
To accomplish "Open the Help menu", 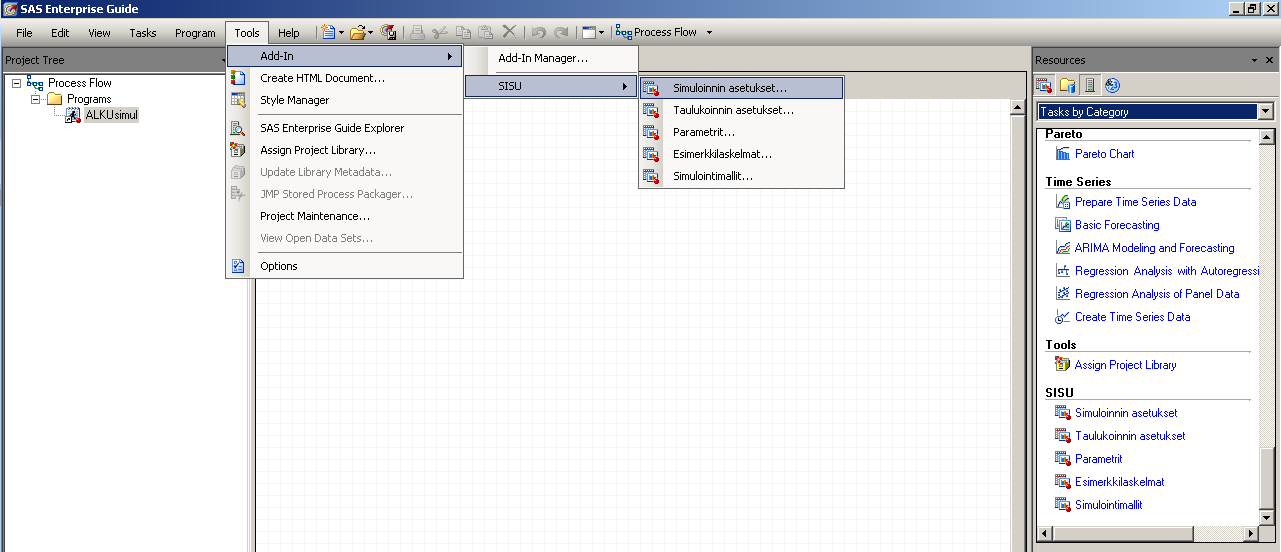I will [x=289, y=33].
